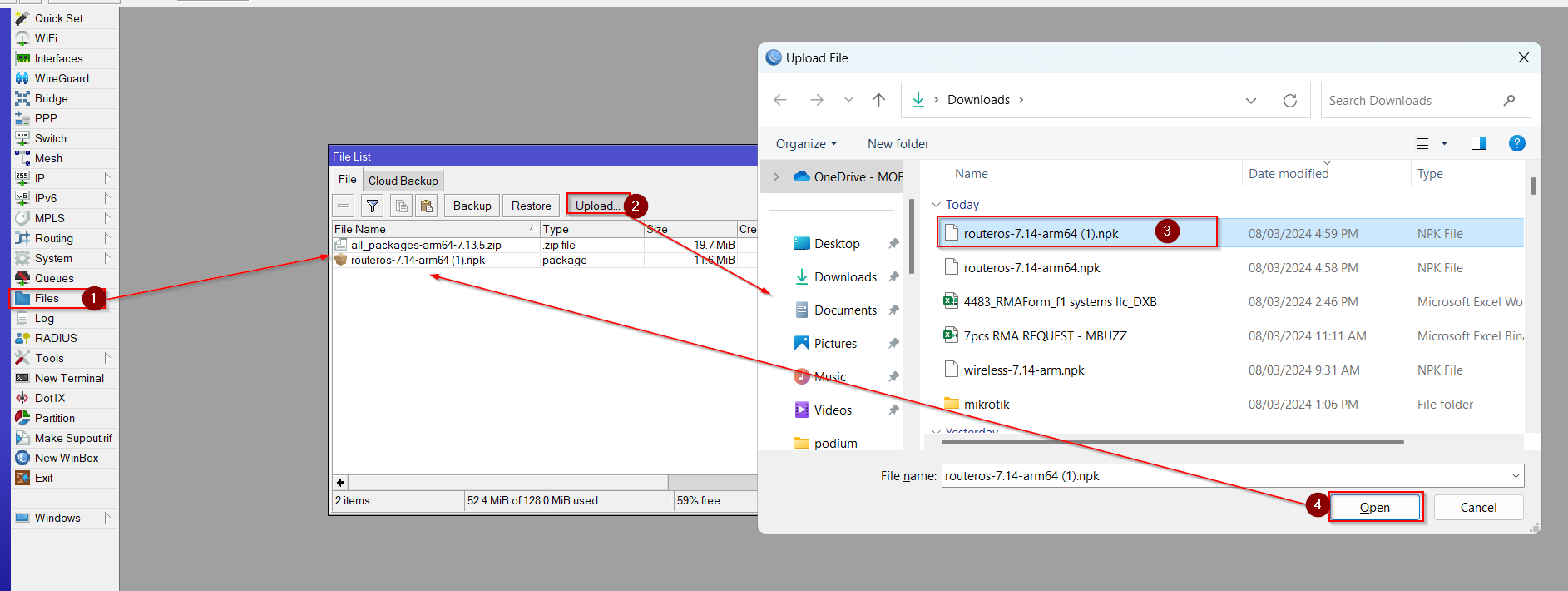Open the Dot1X menu

tap(50, 398)
